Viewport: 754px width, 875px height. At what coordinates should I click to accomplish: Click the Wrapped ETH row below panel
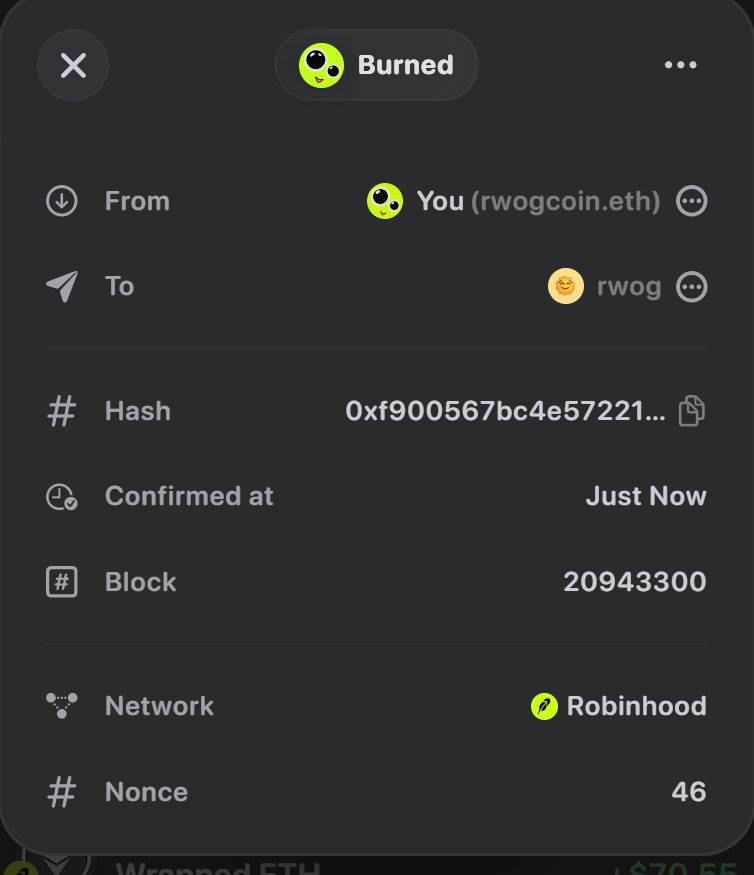tap(377, 866)
